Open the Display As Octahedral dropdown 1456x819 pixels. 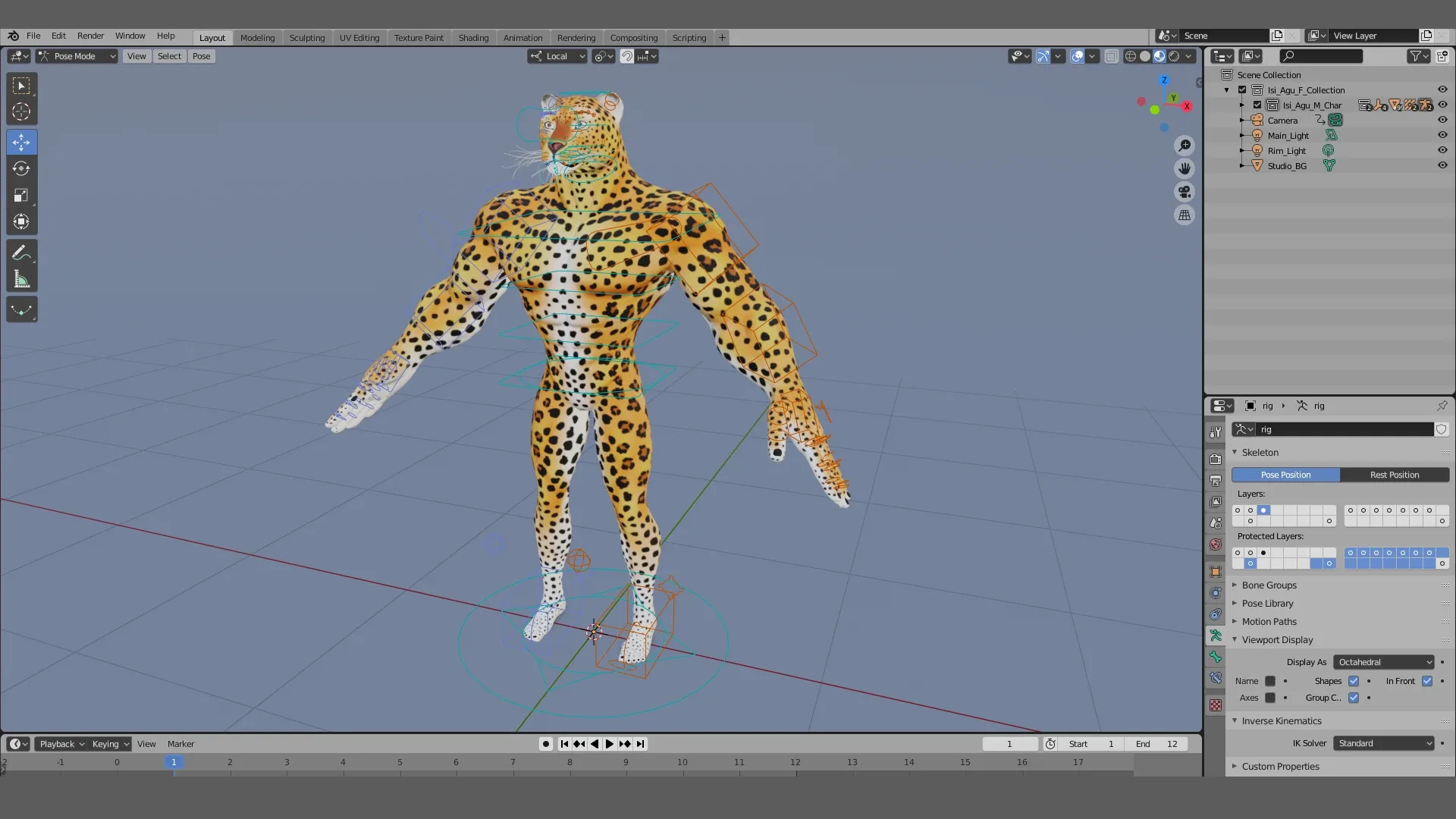[x=1384, y=662]
